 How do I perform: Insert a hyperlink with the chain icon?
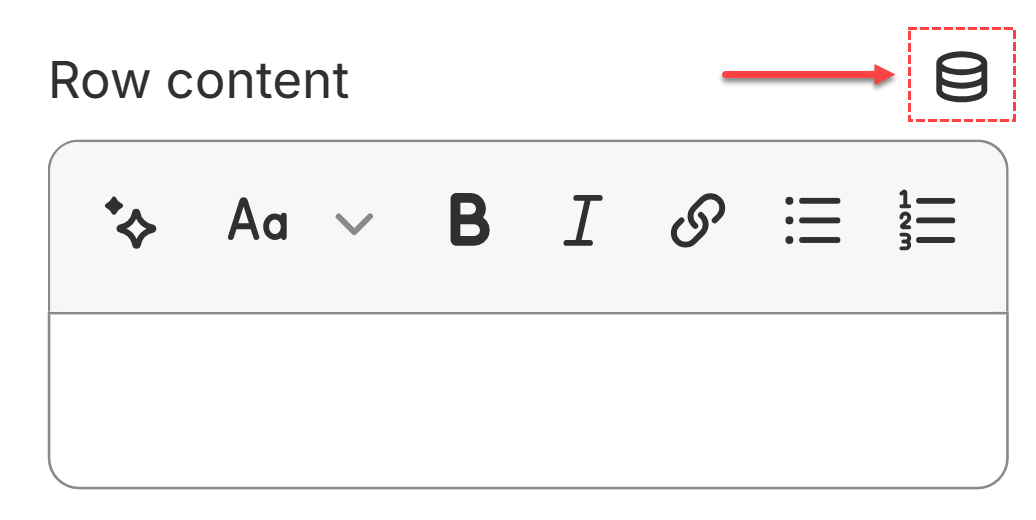tap(698, 220)
